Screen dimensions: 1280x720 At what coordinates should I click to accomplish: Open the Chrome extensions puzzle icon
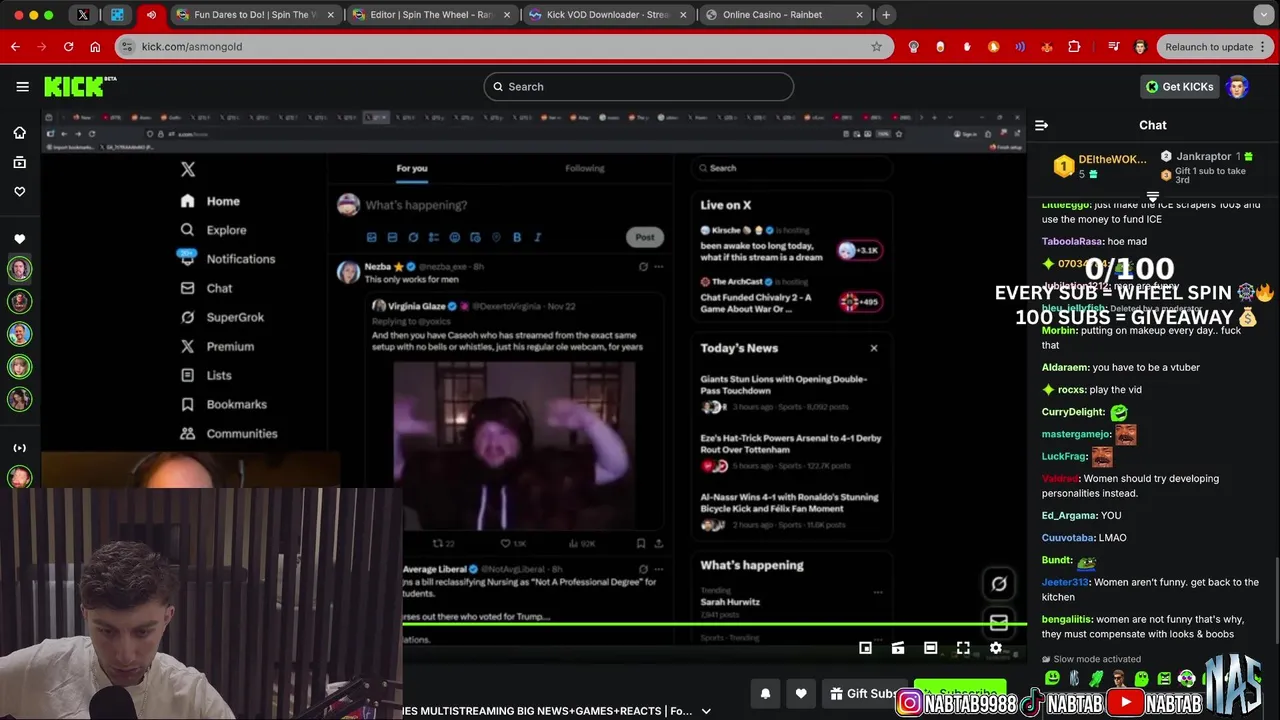1074,47
